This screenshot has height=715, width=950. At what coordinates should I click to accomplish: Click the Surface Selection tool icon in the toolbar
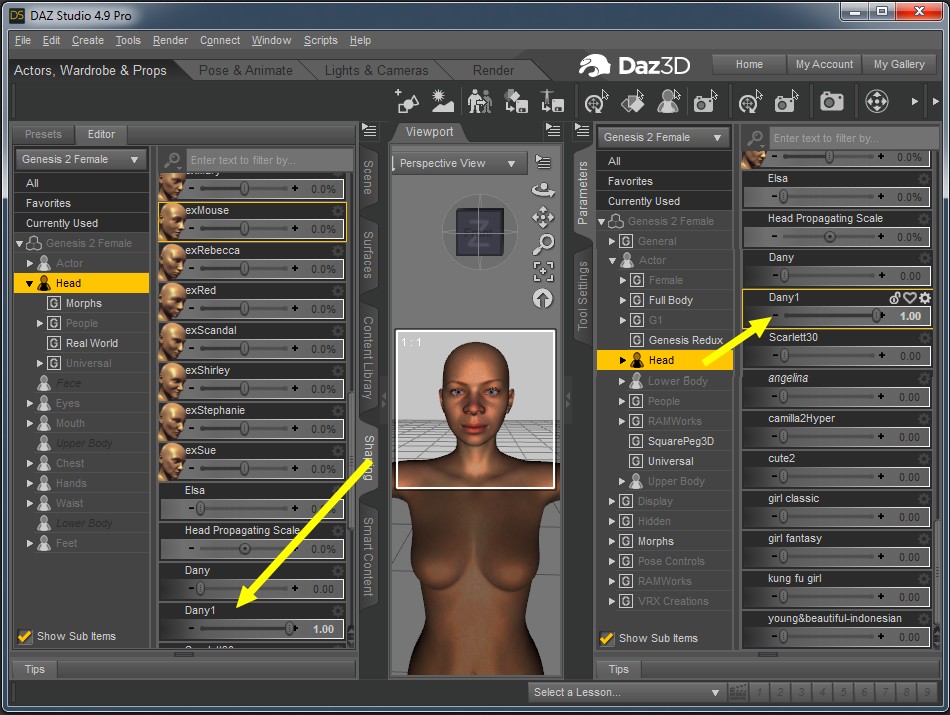pos(633,101)
